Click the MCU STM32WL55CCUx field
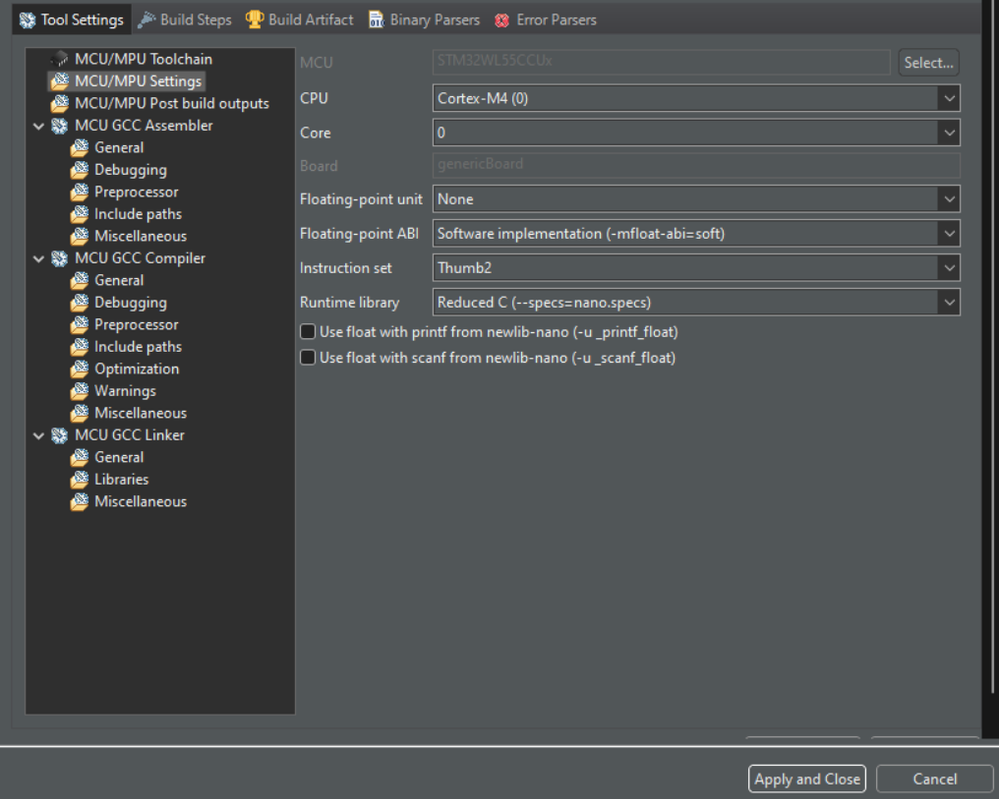This screenshot has height=799, width=999. tap(661, 62)
